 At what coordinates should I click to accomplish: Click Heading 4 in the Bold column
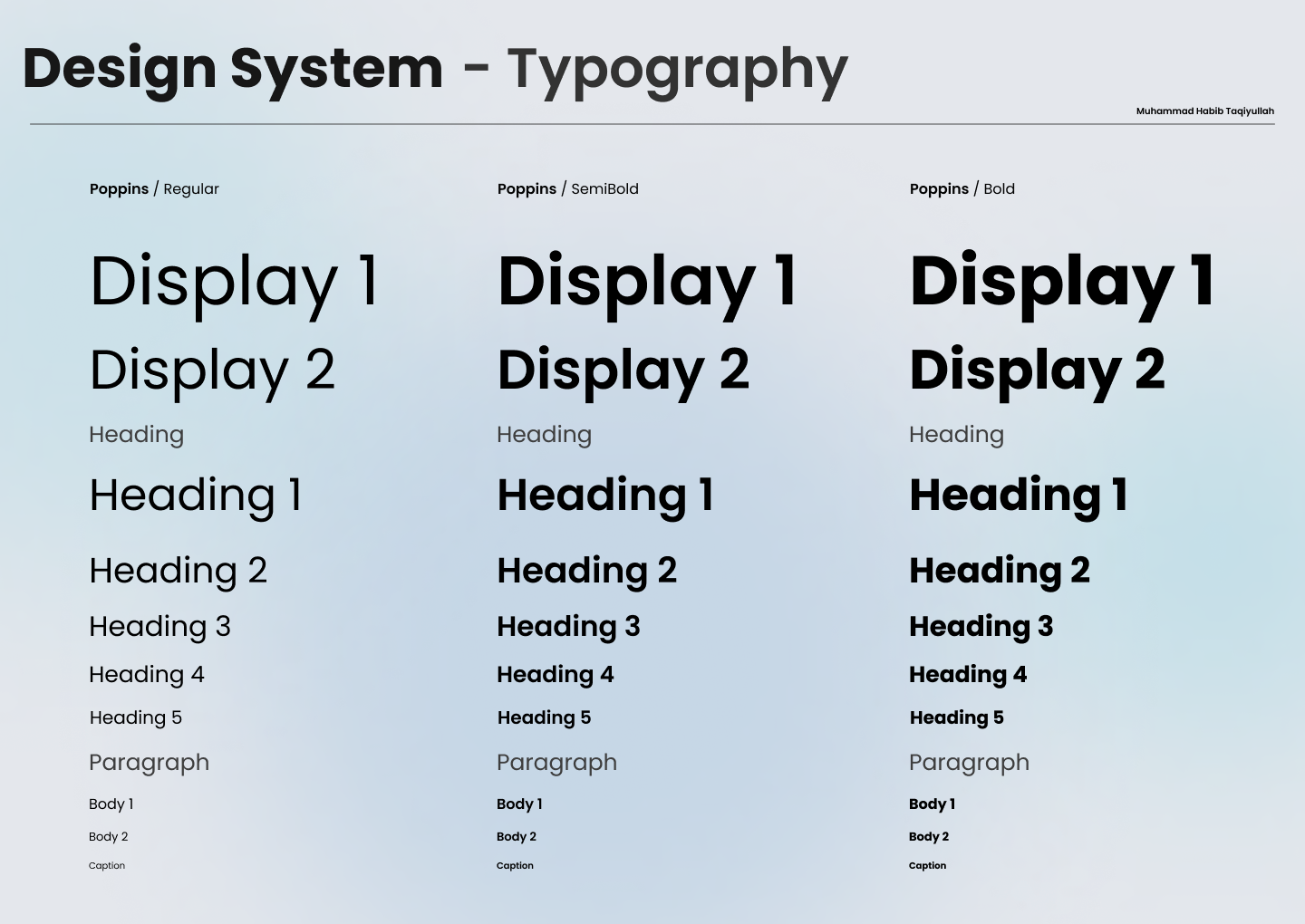(967, 675)
